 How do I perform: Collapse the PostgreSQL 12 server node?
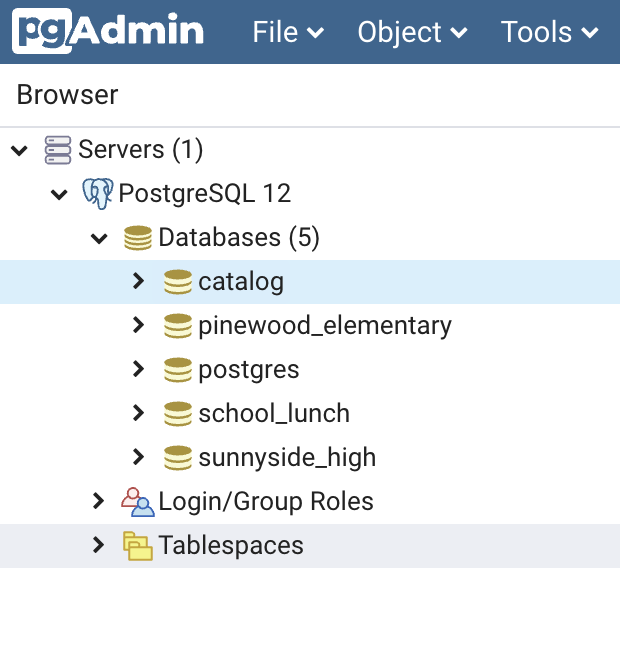[x=59, y=194]
